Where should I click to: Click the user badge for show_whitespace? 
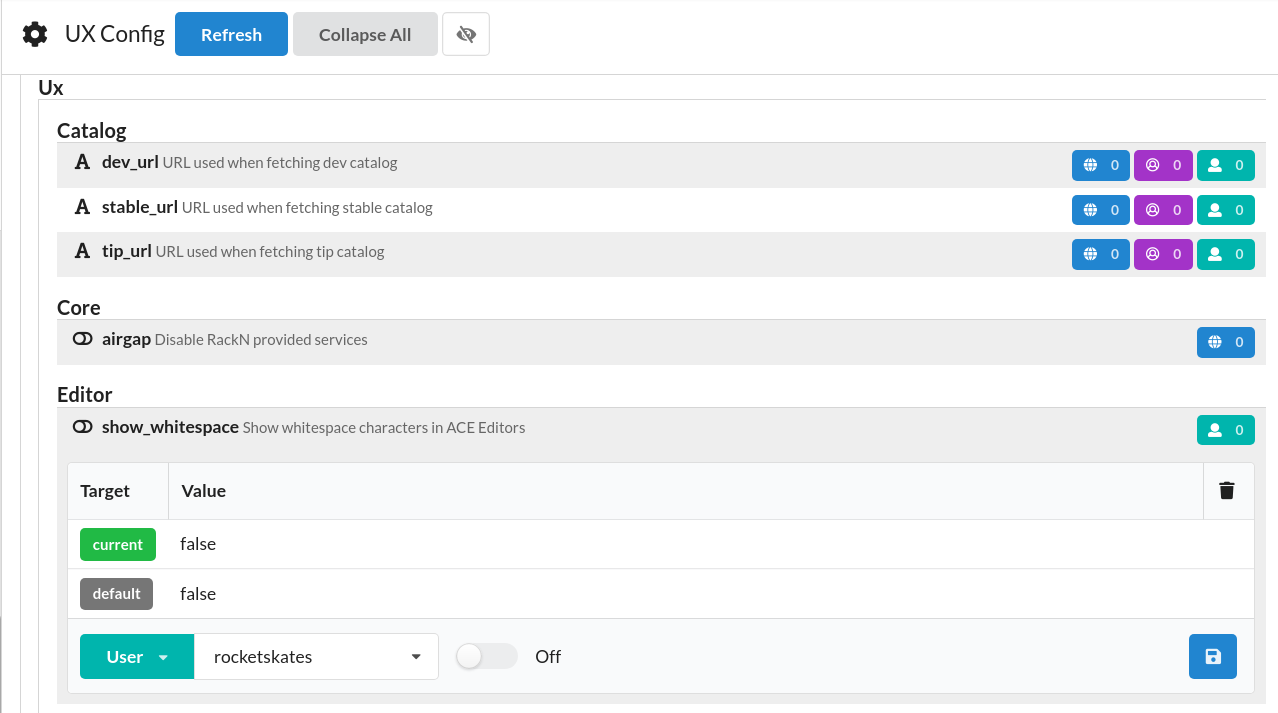click(x=1225, y=430)
